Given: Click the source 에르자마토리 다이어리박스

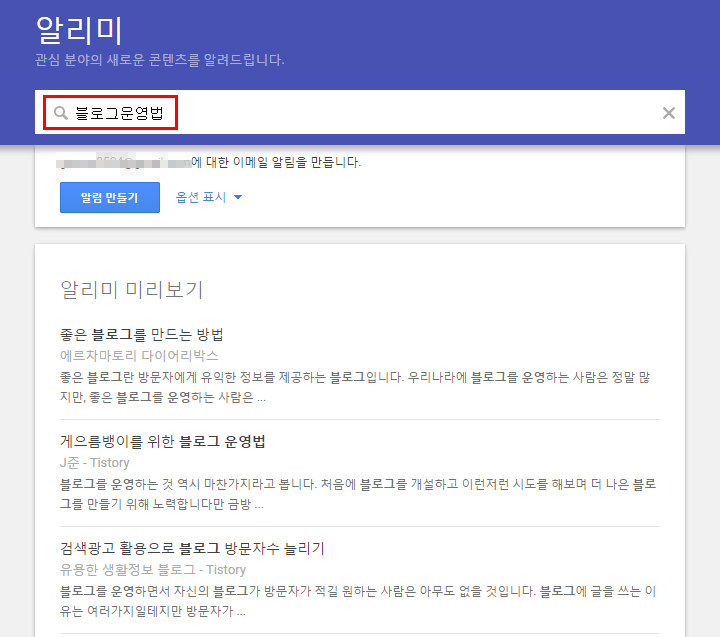Looking at the screenshot, I should pyautogui.click(x=140, y=355).
